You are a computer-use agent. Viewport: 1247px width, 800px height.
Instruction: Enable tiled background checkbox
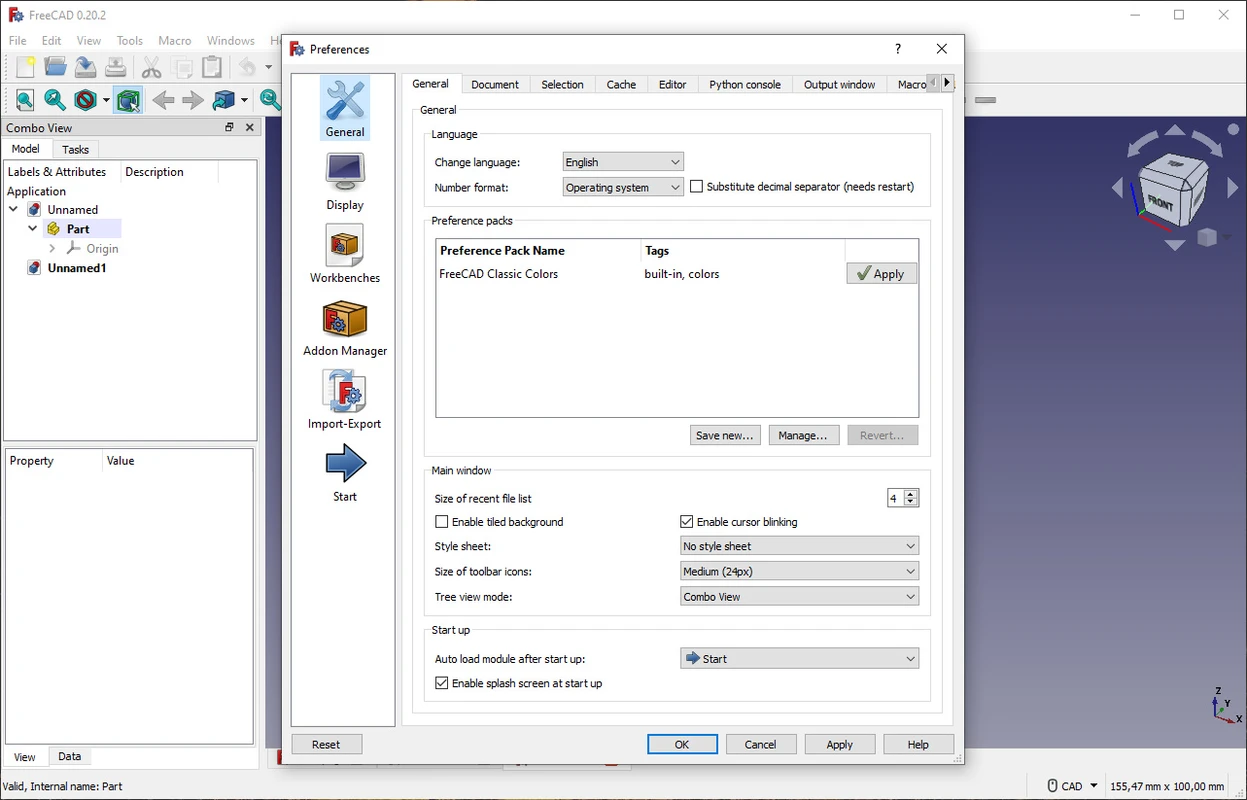coord(442,522)
